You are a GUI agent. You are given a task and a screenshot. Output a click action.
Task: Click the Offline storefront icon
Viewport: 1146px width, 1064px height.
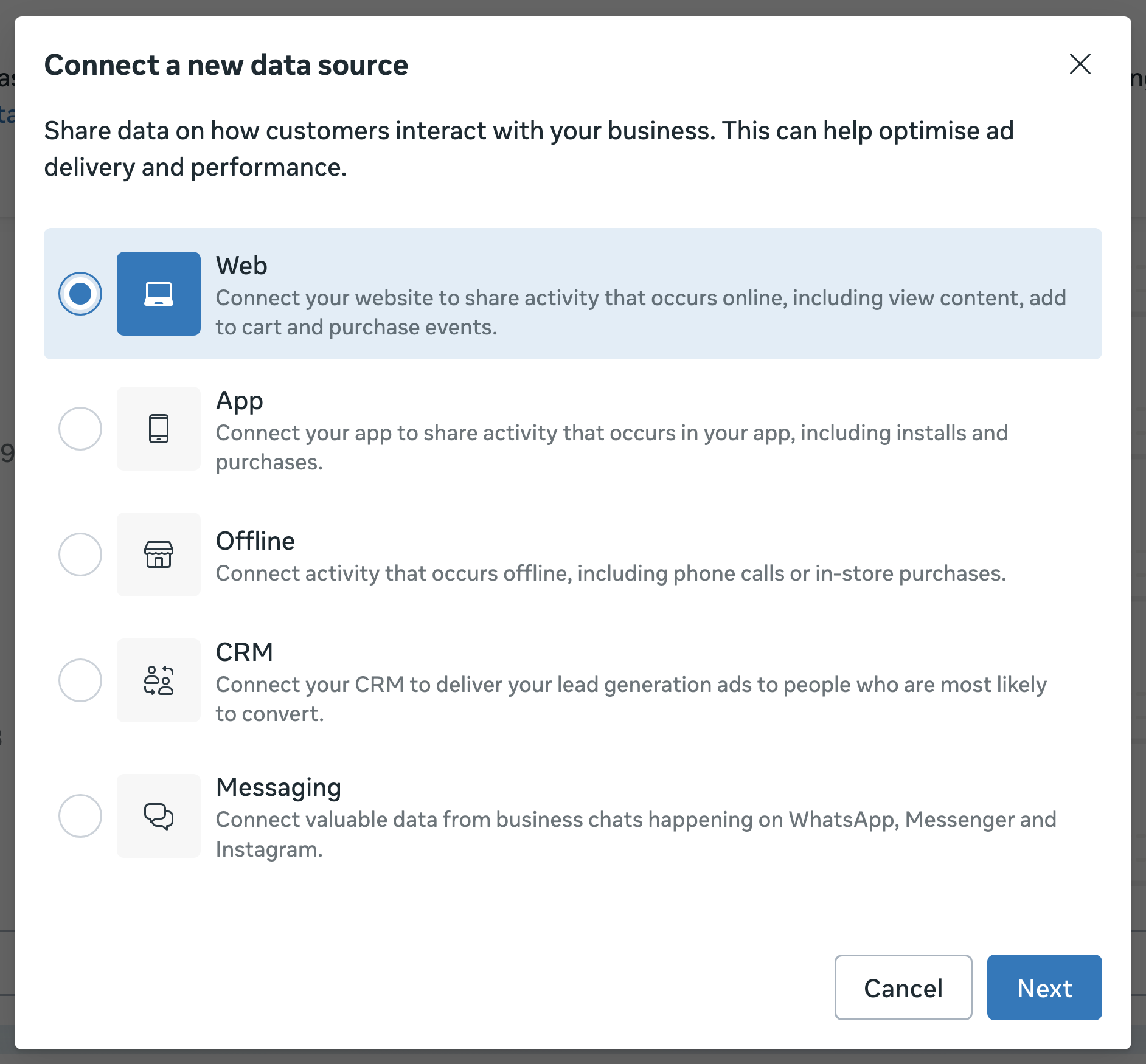coord(159,554)
